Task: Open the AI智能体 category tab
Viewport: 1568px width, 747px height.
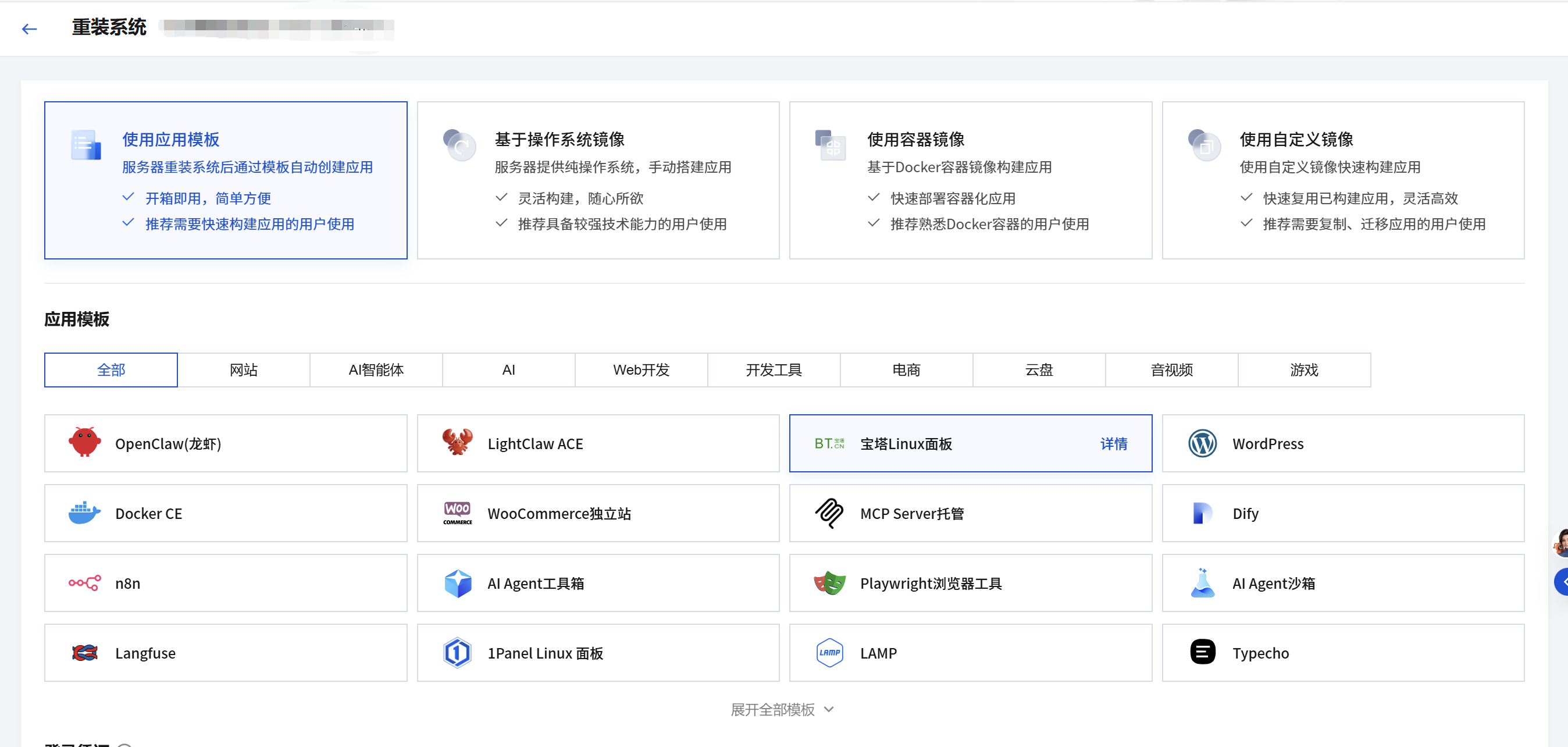Action: (x=376, y=369)
